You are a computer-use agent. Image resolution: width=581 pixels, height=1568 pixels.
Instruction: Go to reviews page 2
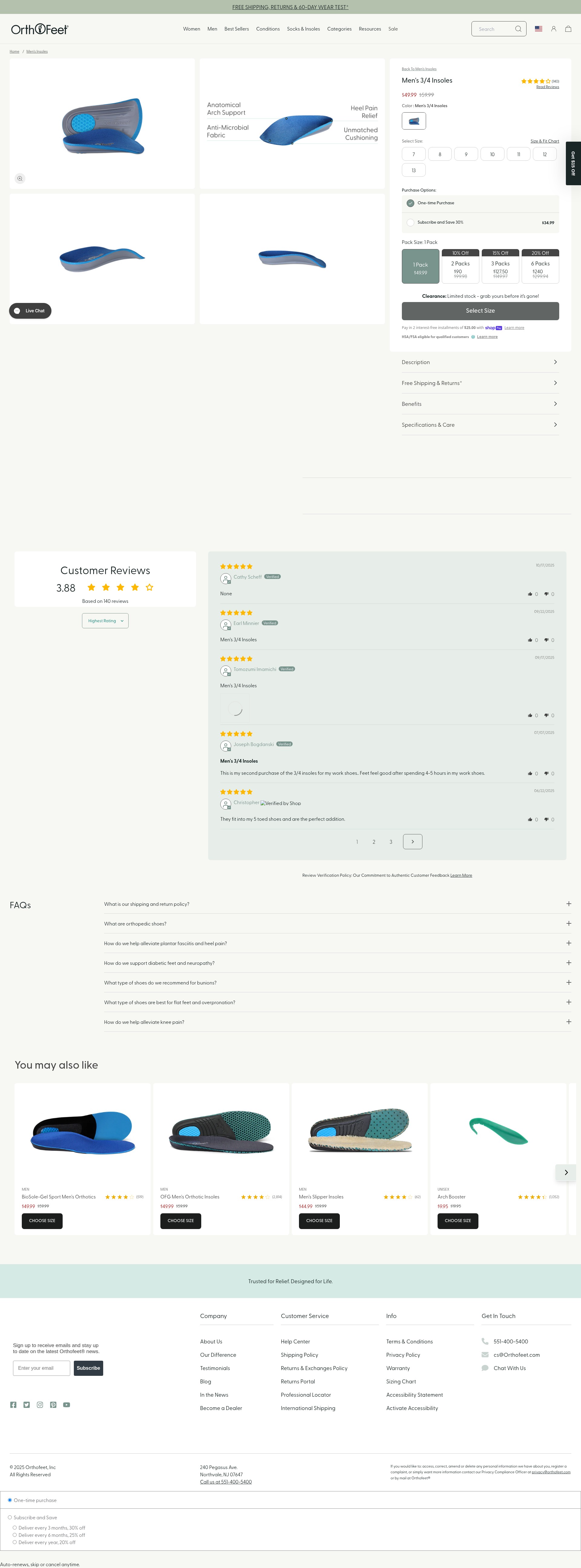[373, 842]
